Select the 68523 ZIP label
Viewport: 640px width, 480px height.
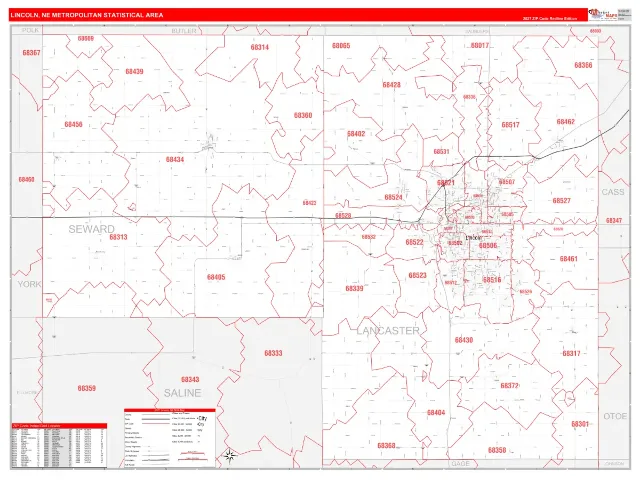pyautogui.click(x=417, y=276)
